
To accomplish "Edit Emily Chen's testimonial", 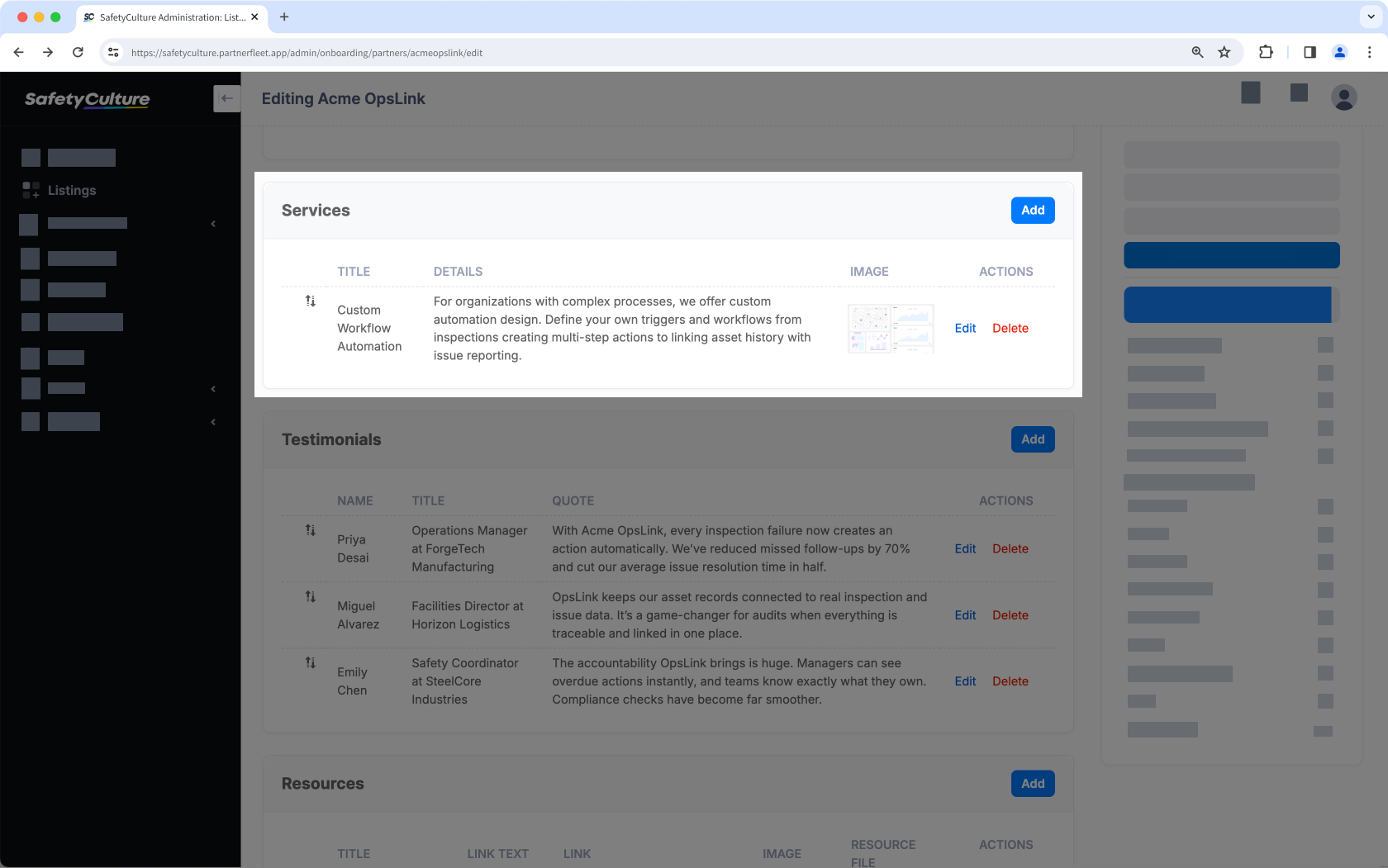I will (965, 681).
